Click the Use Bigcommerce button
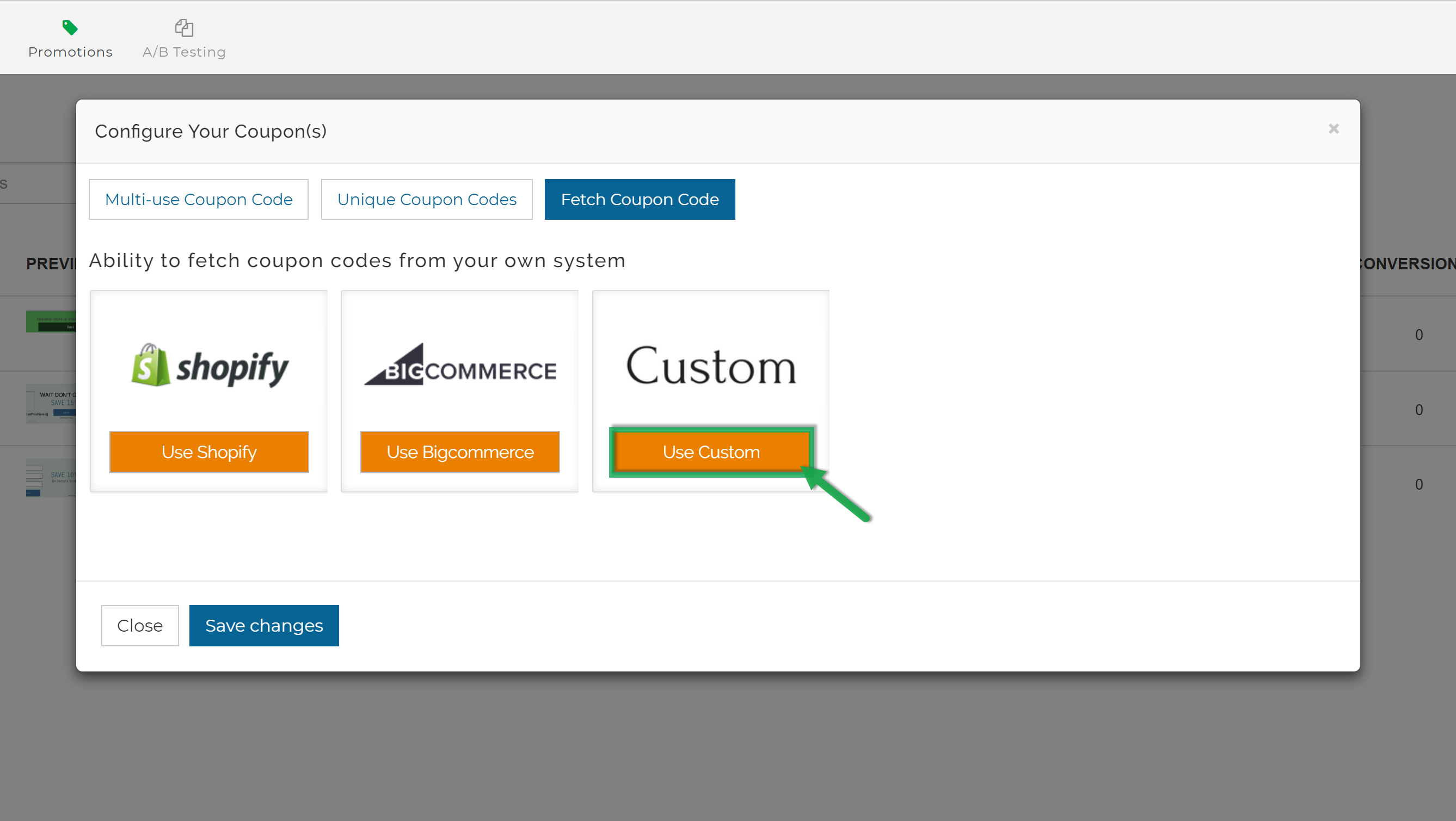This screenshot has width=1456, height=821. pos(459,452)
